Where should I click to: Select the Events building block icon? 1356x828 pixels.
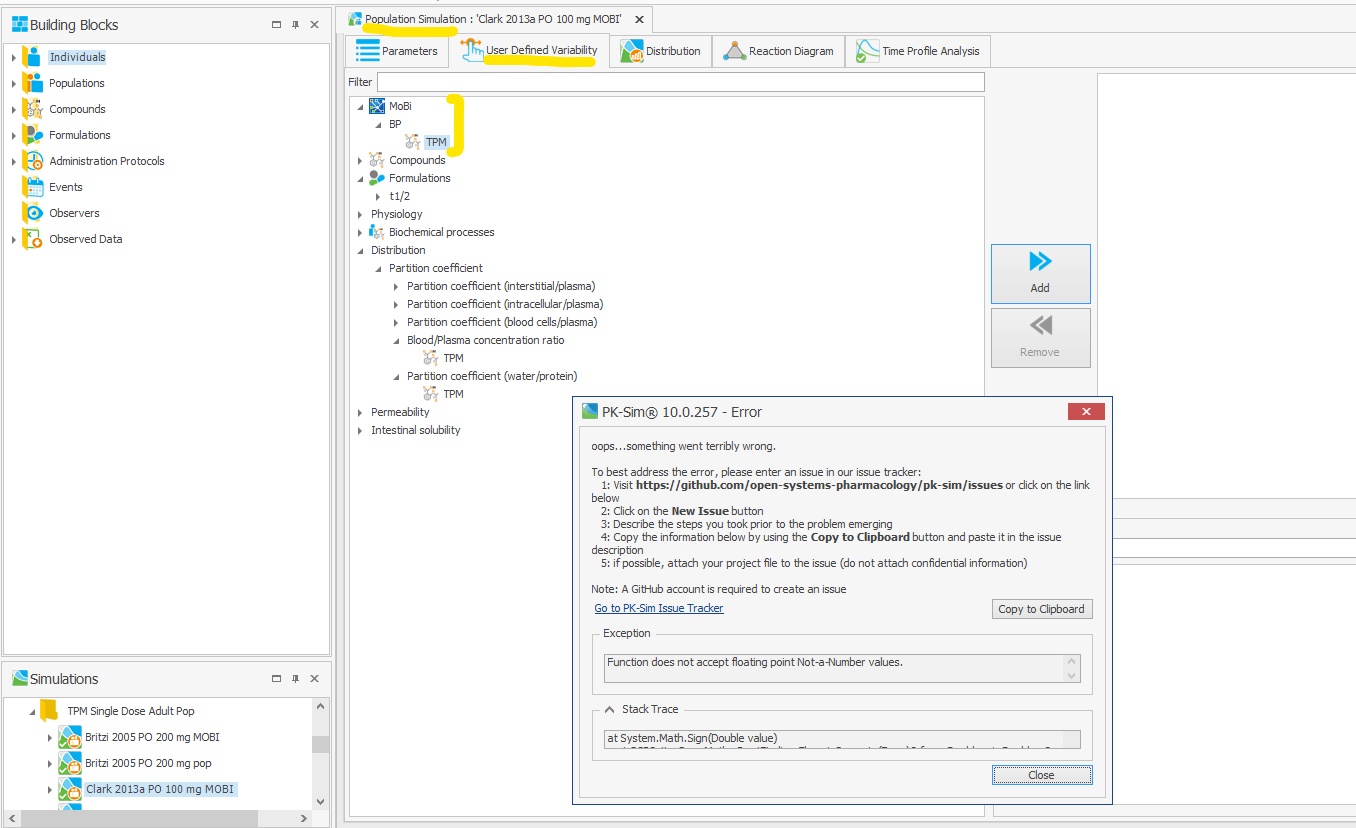(30, 186)
